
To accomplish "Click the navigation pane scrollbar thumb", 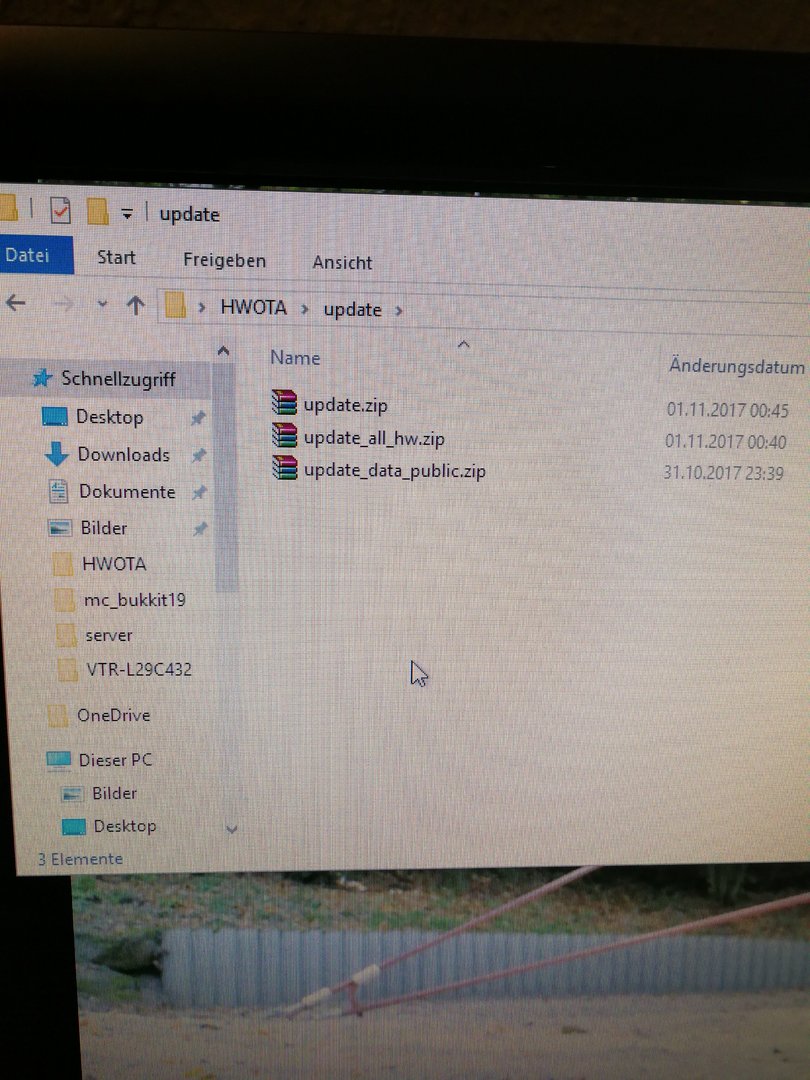I will pos(226,477).
